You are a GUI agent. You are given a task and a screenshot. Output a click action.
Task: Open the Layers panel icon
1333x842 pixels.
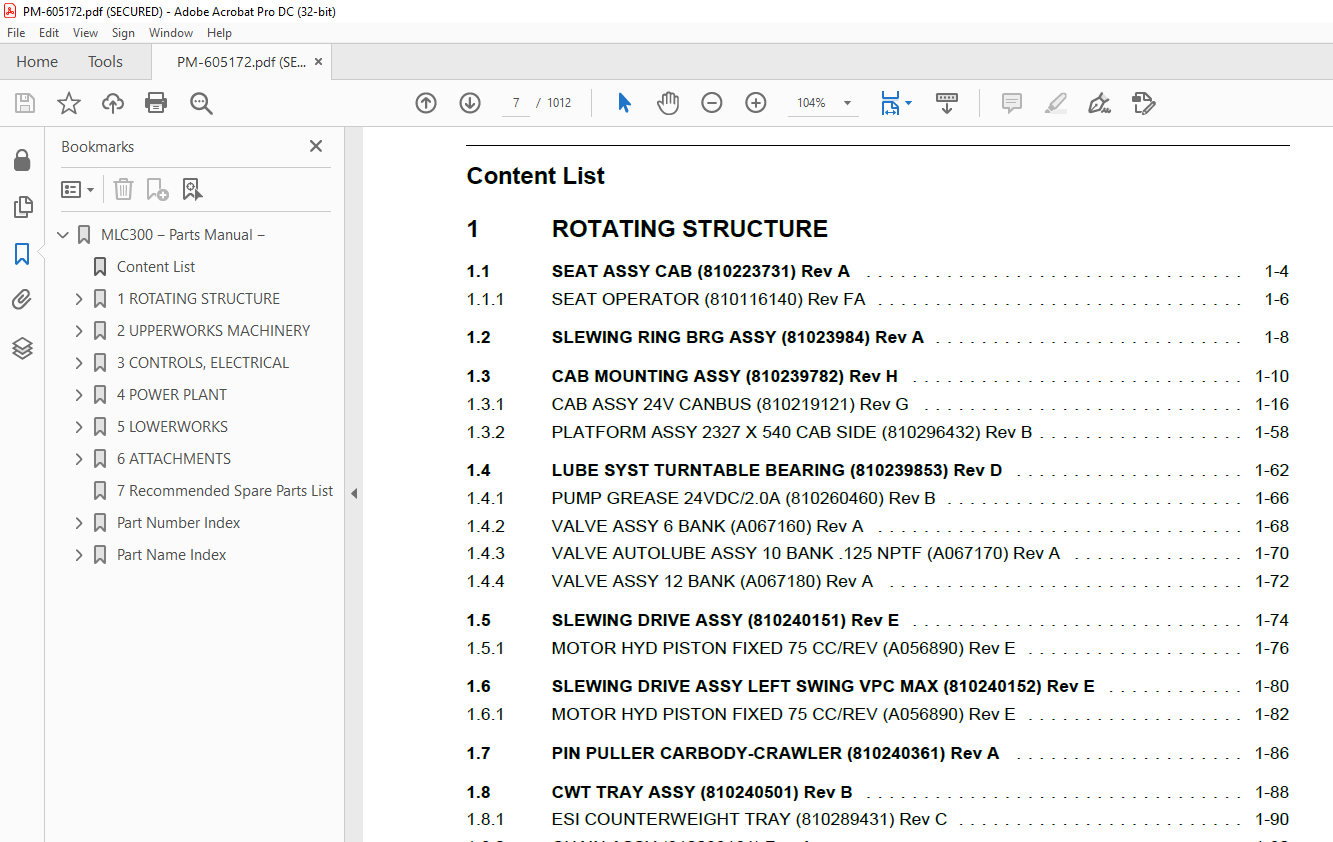click(x=22, y=348)
